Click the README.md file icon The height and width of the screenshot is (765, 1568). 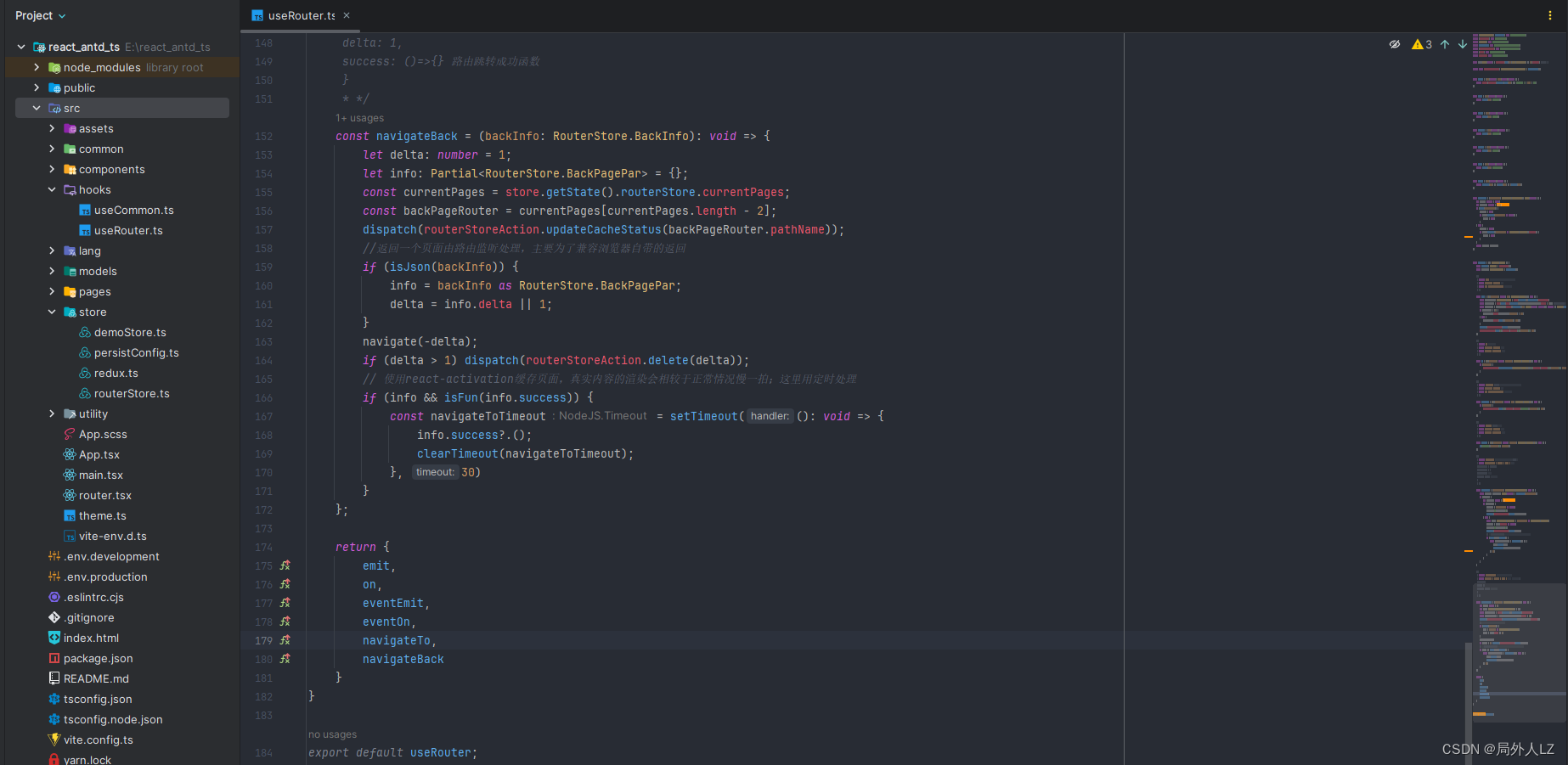(x=54, y=678)
